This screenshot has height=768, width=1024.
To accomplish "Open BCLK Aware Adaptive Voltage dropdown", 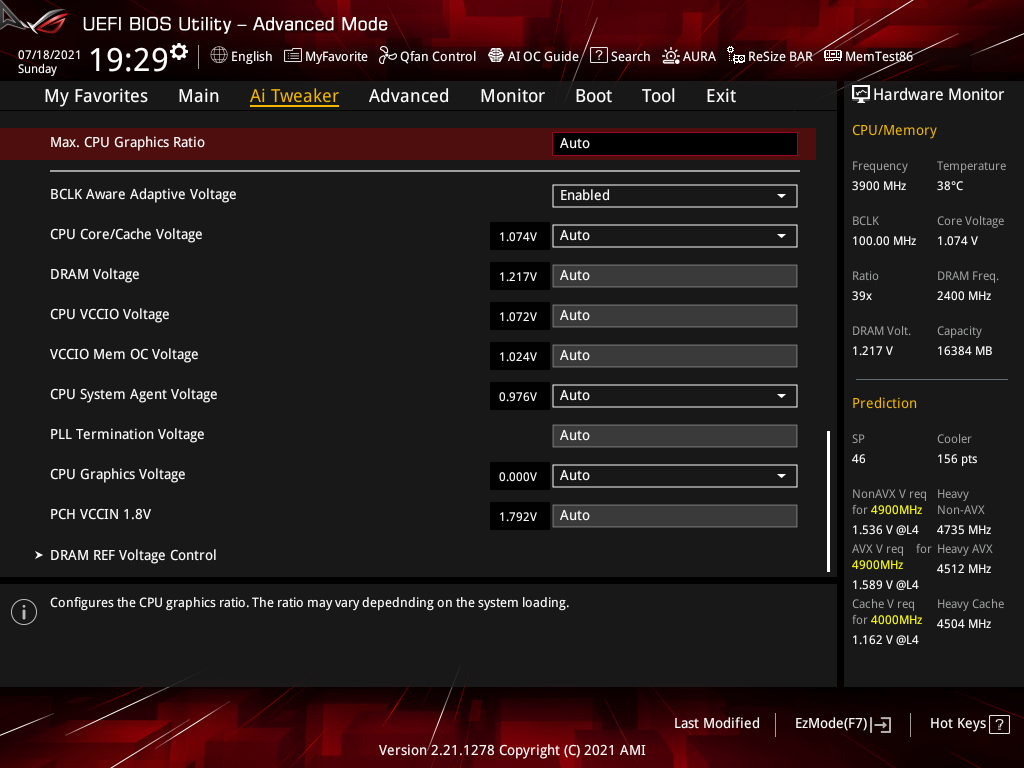I will pos(782,195).
